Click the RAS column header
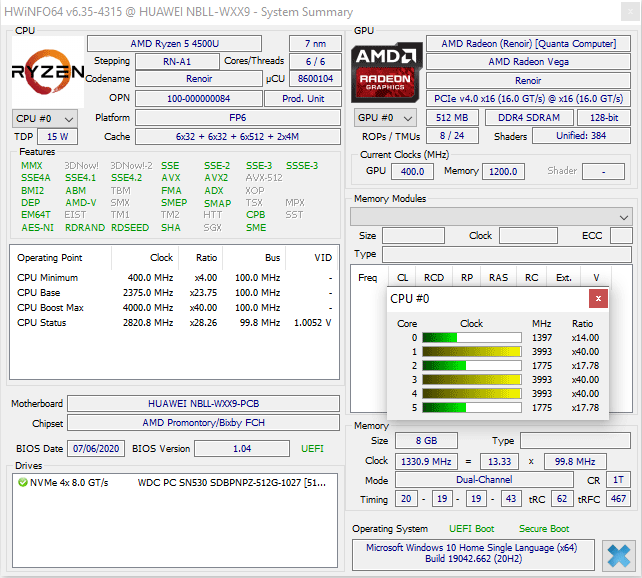642x578 pixels. (498, 278)
